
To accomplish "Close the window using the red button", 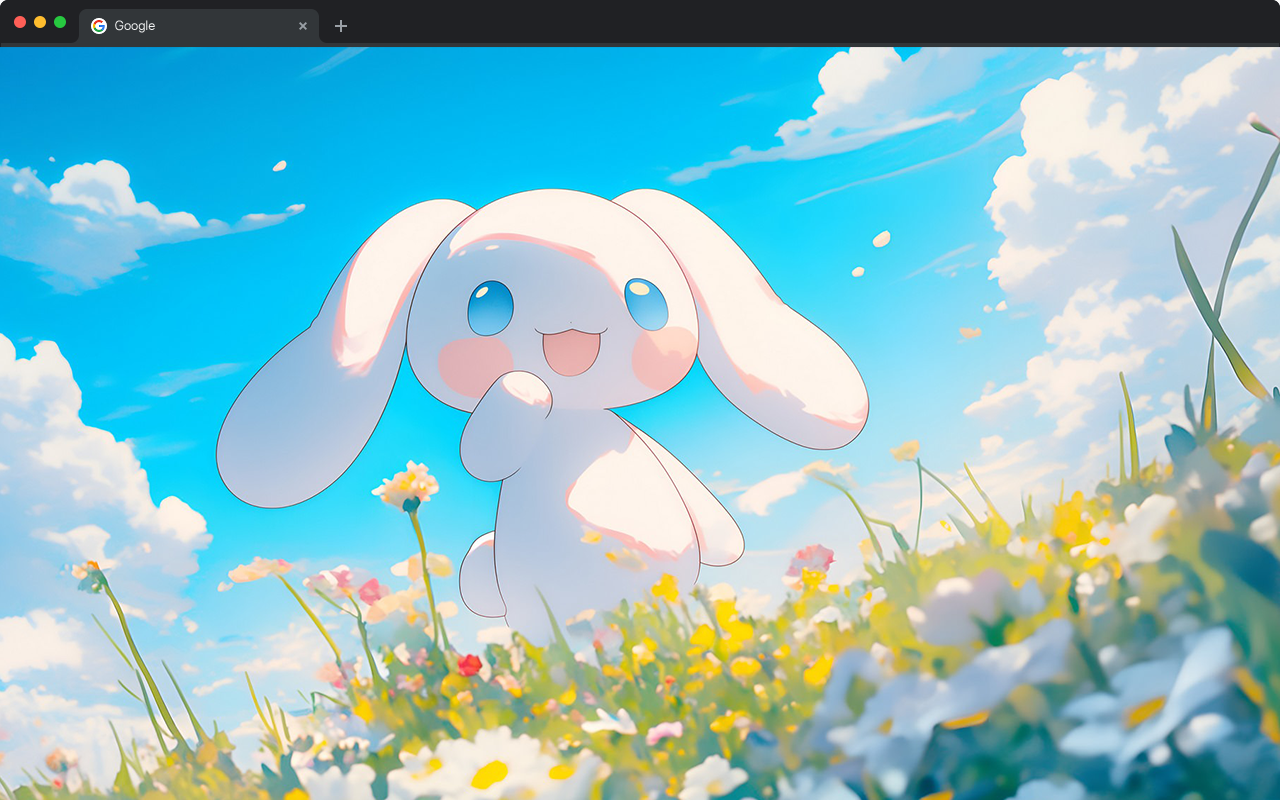I will click(20, 22).
